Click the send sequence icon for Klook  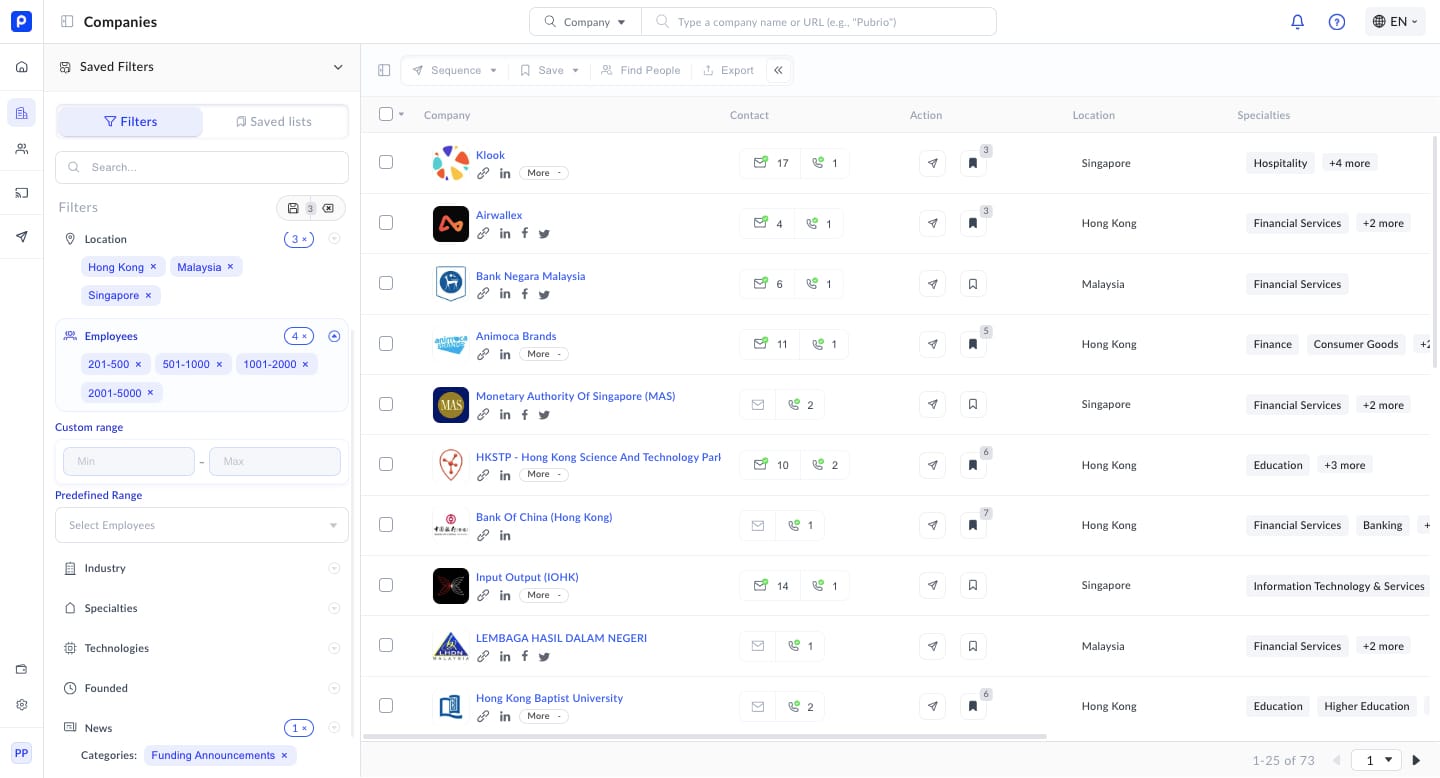click(x=932, y=164)
